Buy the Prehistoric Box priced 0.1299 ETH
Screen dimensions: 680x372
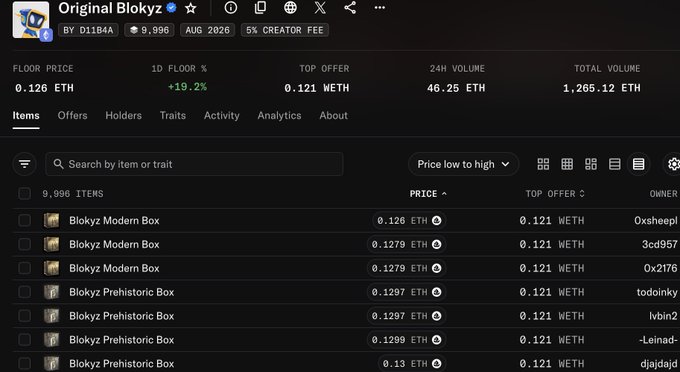point(406,339)
